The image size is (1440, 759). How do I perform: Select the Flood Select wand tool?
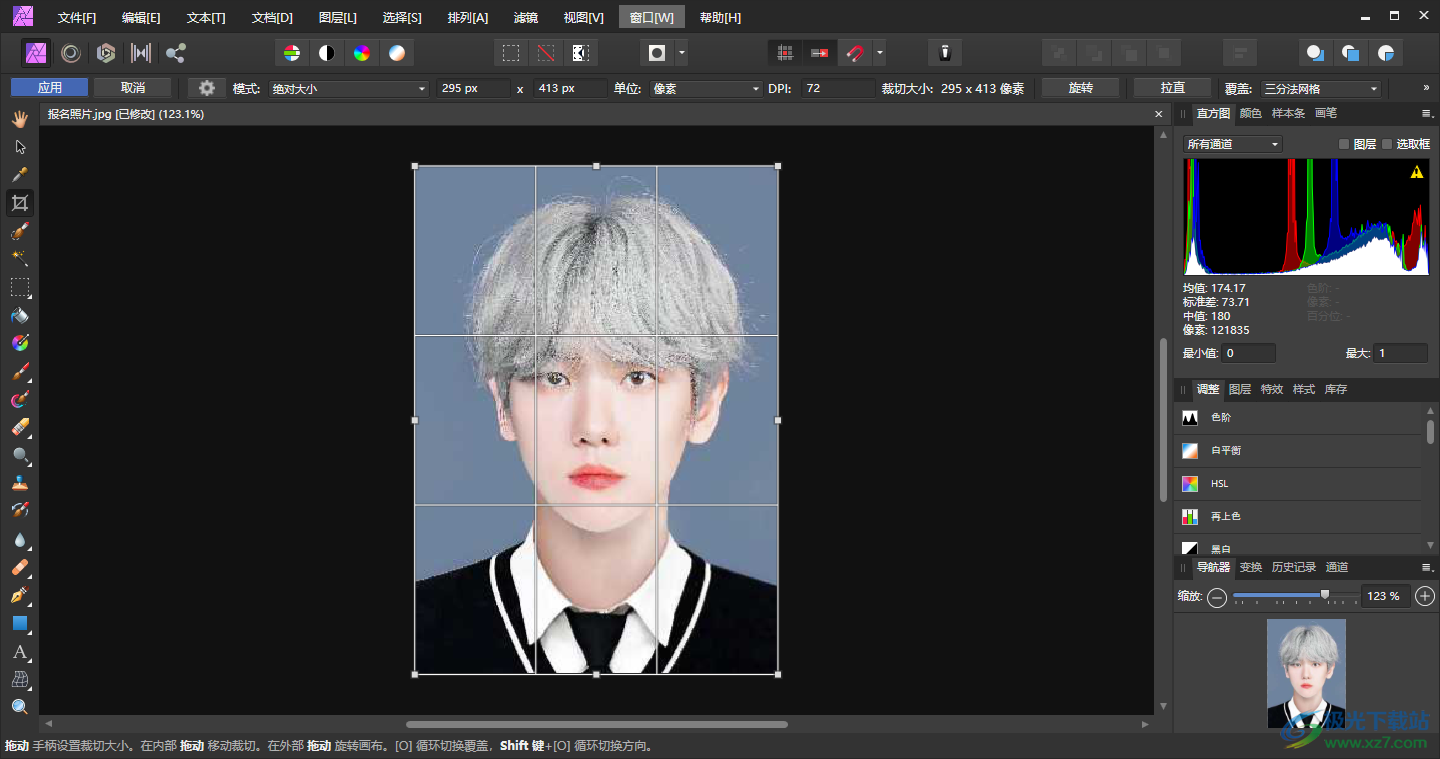pos(19,259)
